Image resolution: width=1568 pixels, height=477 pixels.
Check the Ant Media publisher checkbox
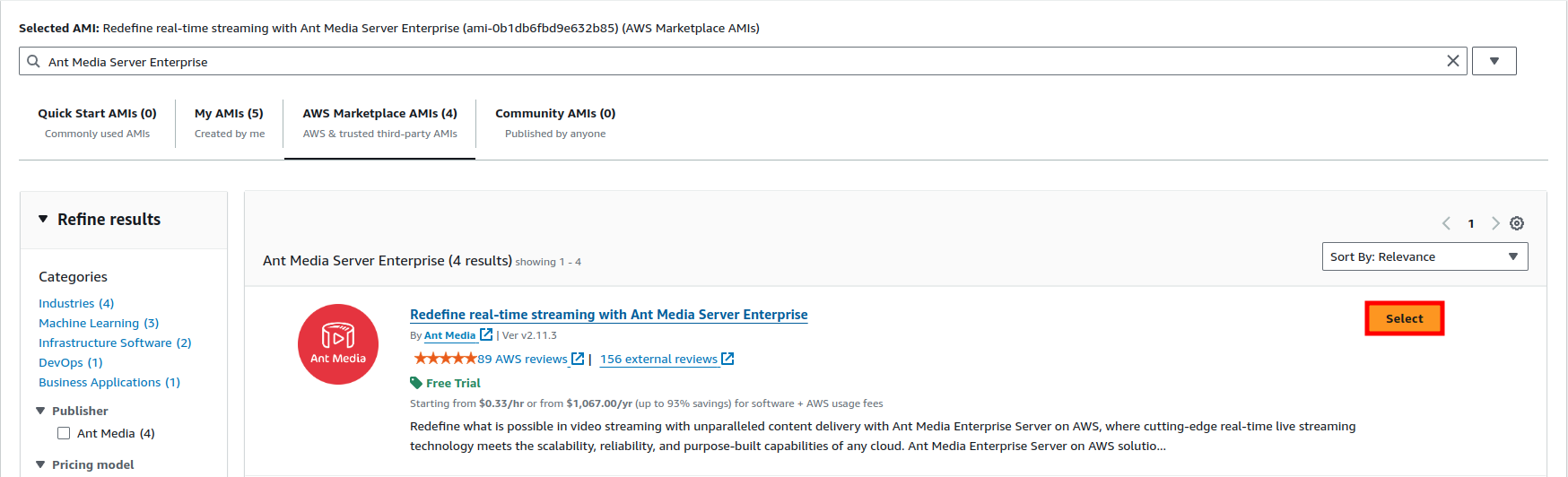point(64,433)
